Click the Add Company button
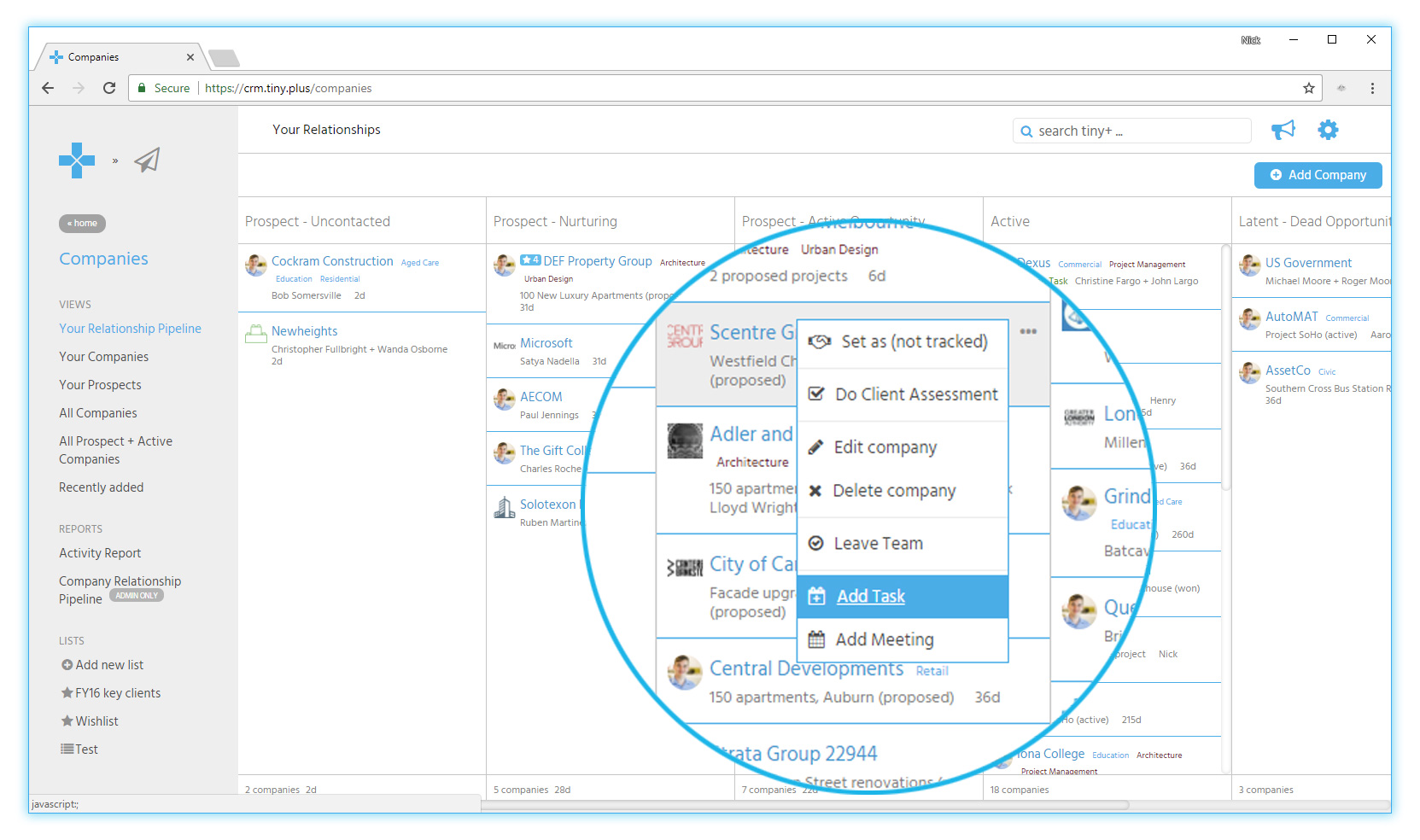The width and height of the screenshot is (1420, 840). click(x=1318, y=175)
